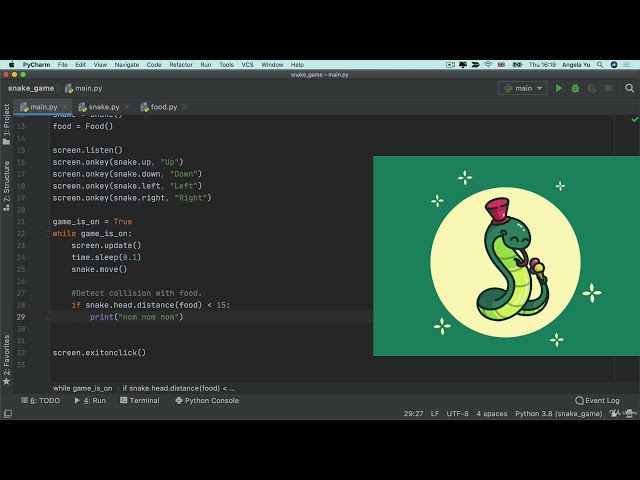This screenshot has width=640, height=480.
Task: Click the fold end marker at line 29
Action: click(x=49, y=317)
